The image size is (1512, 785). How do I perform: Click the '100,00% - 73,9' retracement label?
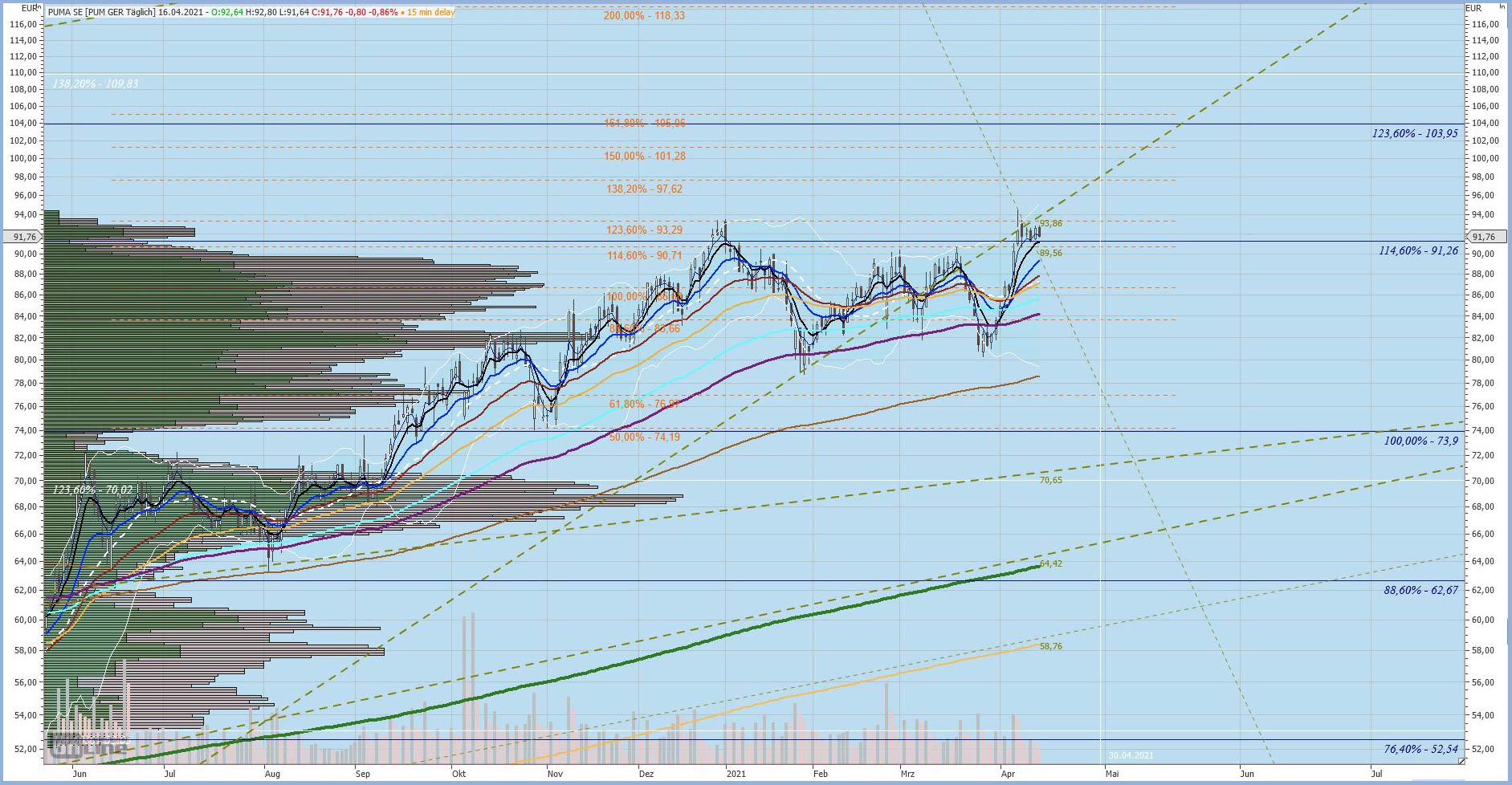pyautogui.click(x=1421, y=441)
